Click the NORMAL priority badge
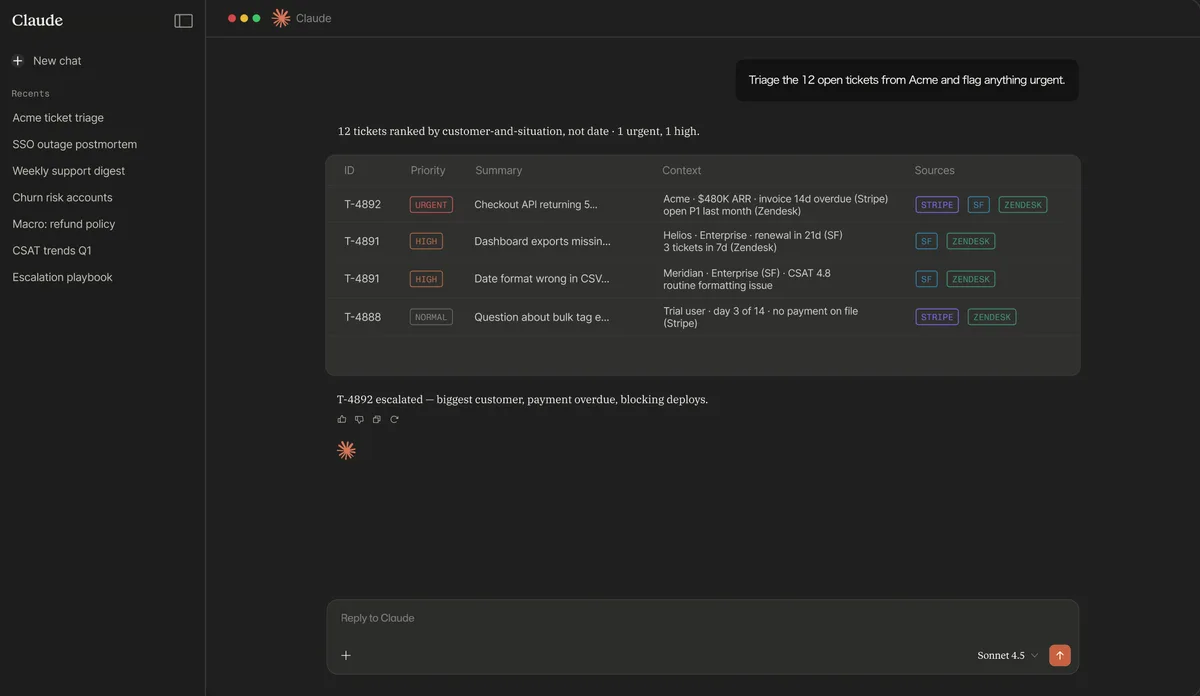 431,317
